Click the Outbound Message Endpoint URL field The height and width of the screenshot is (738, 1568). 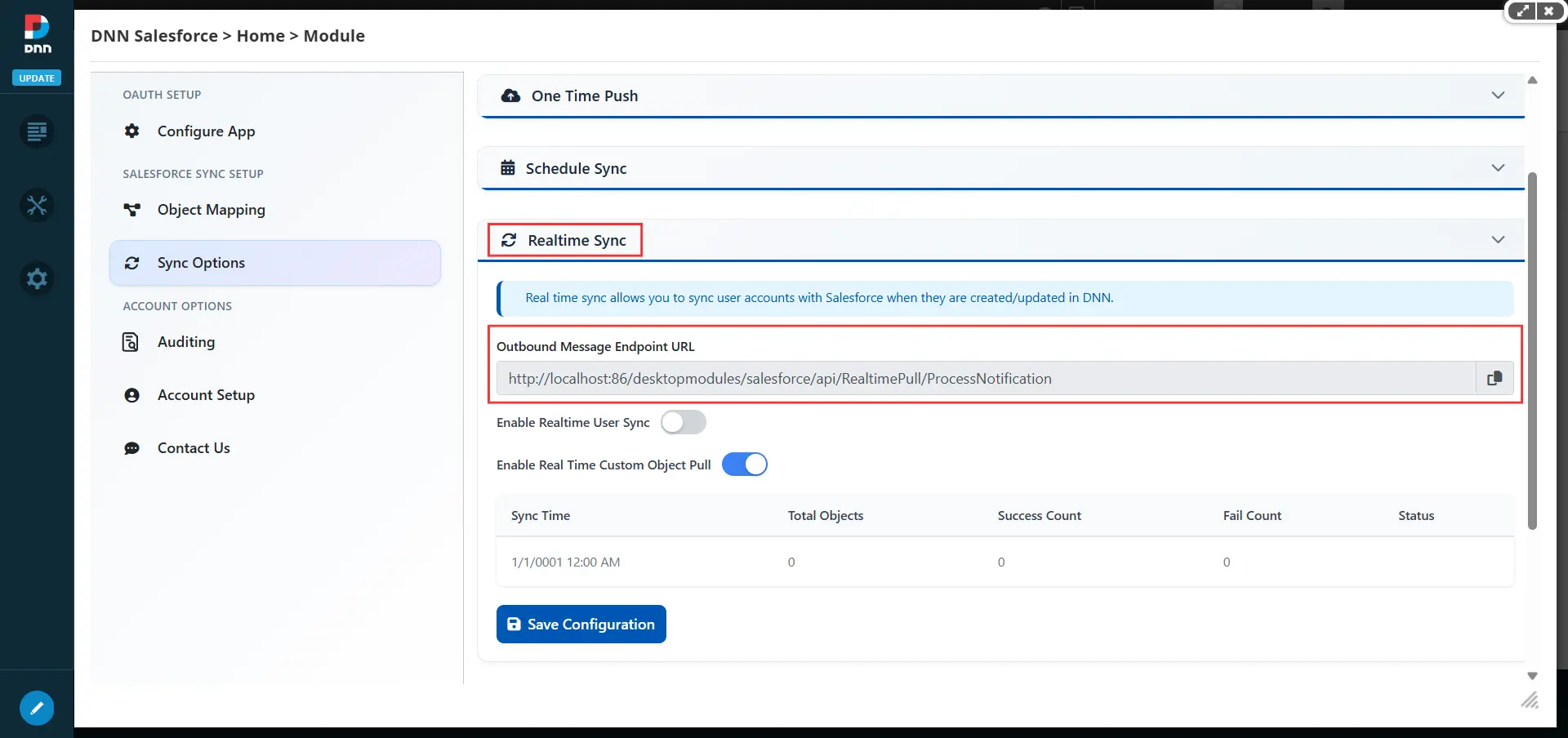point(986,378)
